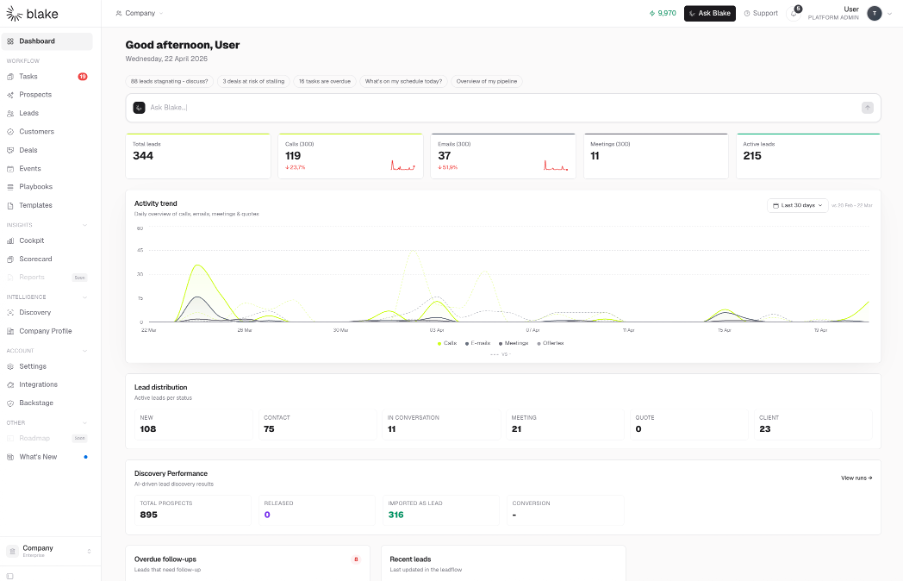The image size is (904, 582).
Task: Click the credits 9,970 indicator
Action: click(x=662, y=13)
